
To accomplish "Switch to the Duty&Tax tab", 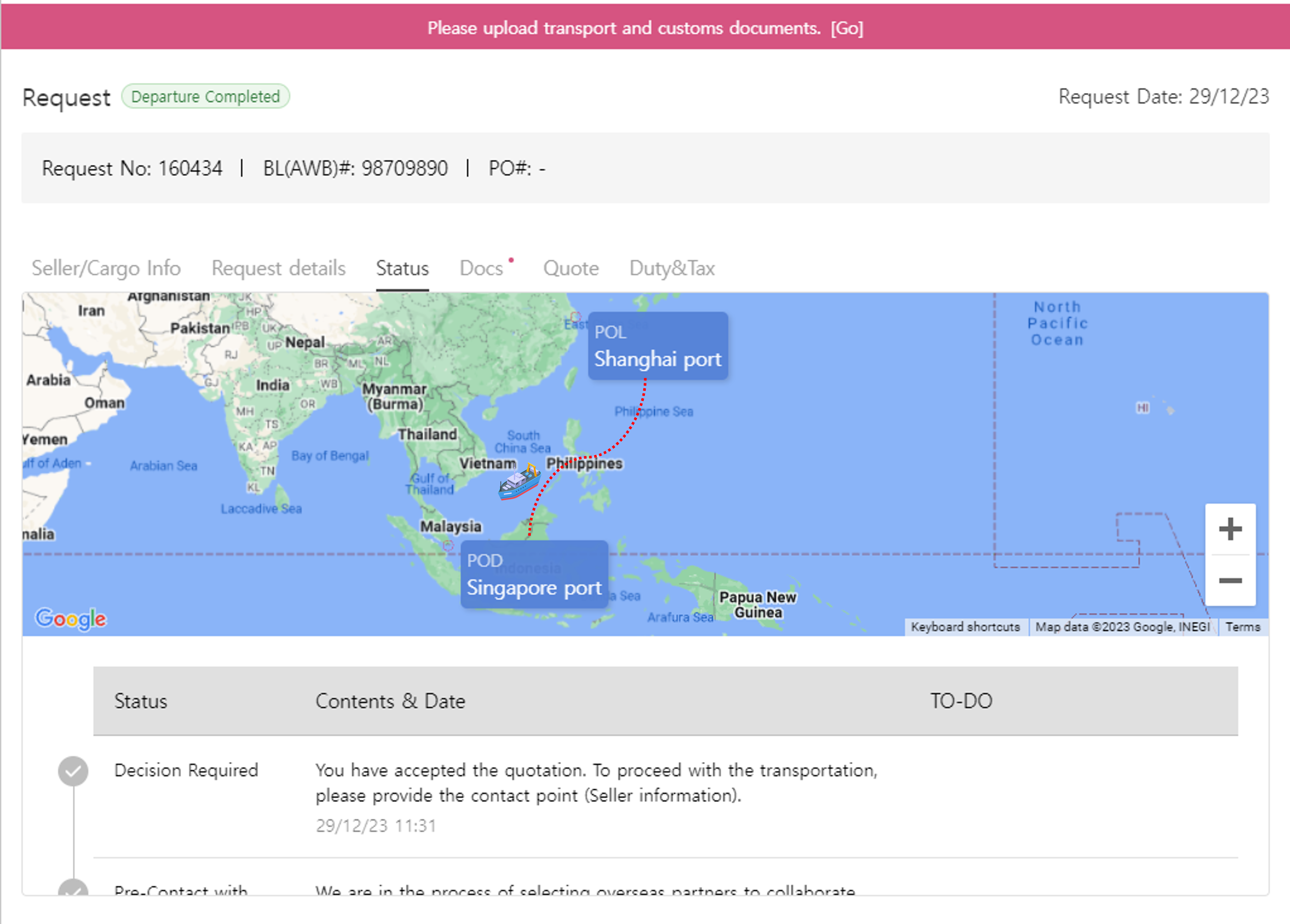I will click(672, 268).
